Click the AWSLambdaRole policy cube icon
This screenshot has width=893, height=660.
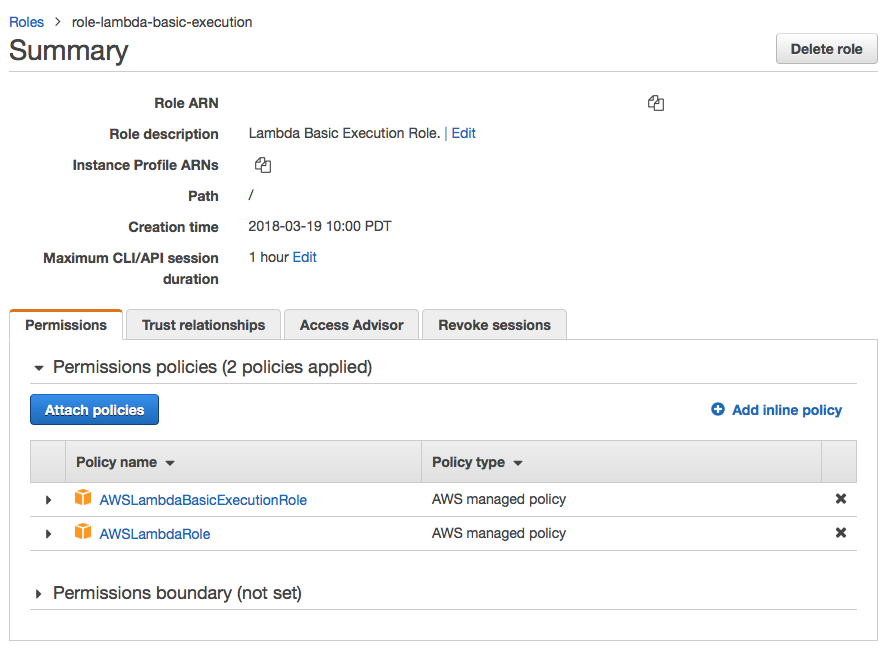click(83, 533)
